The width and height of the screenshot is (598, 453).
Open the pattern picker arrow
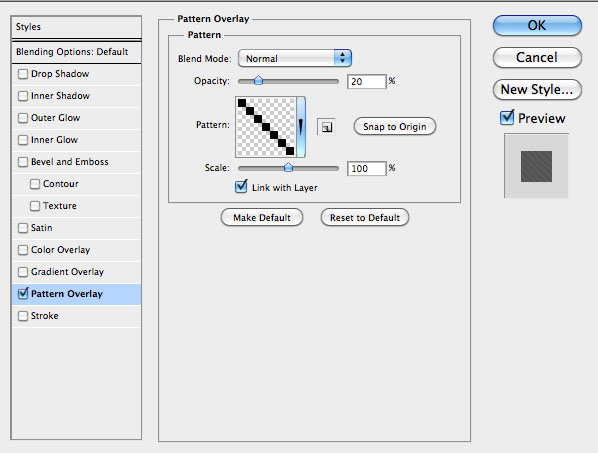(x=301, y=127)
